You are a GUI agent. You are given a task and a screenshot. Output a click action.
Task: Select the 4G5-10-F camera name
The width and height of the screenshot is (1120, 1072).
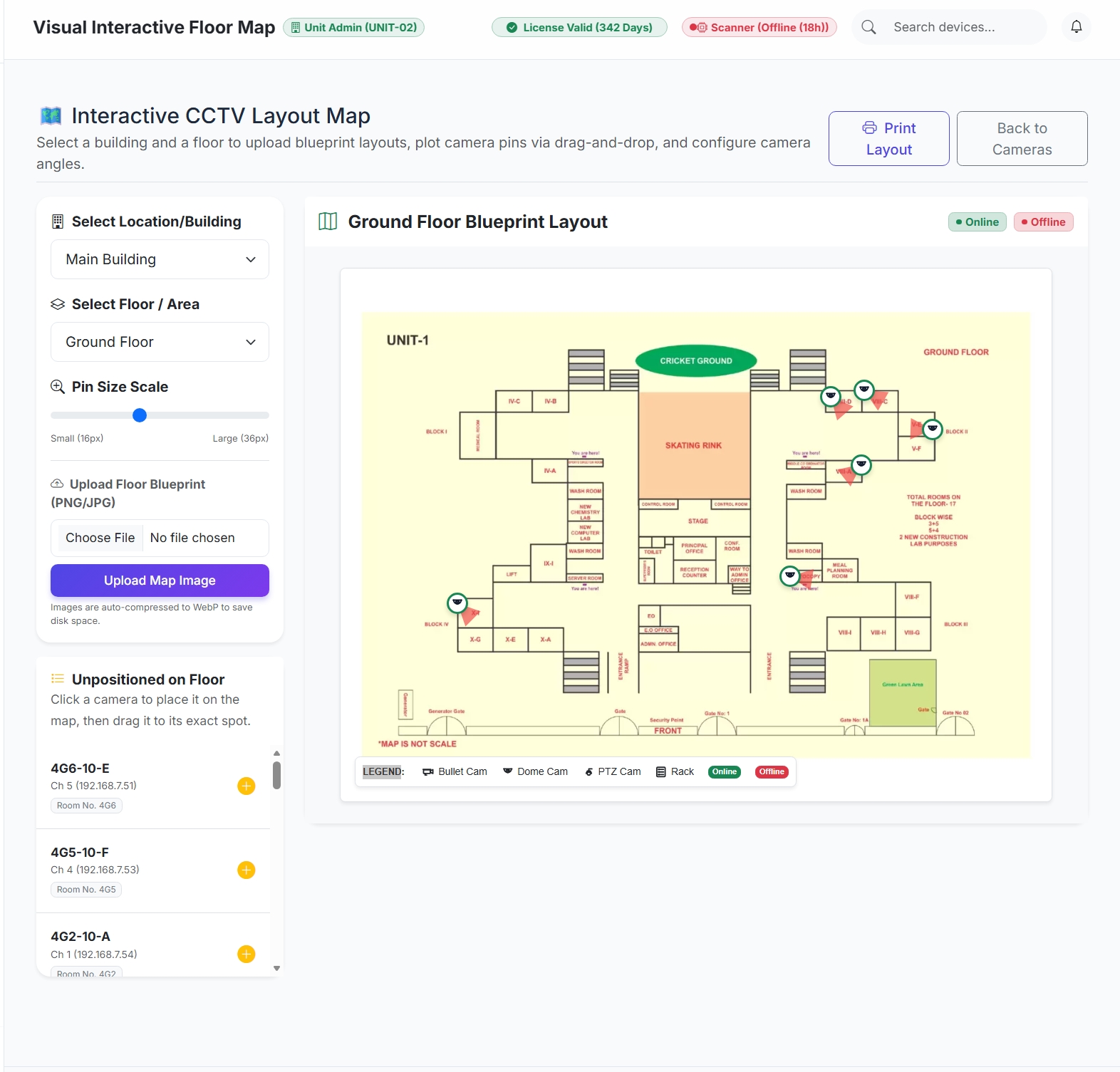[80, 852]
